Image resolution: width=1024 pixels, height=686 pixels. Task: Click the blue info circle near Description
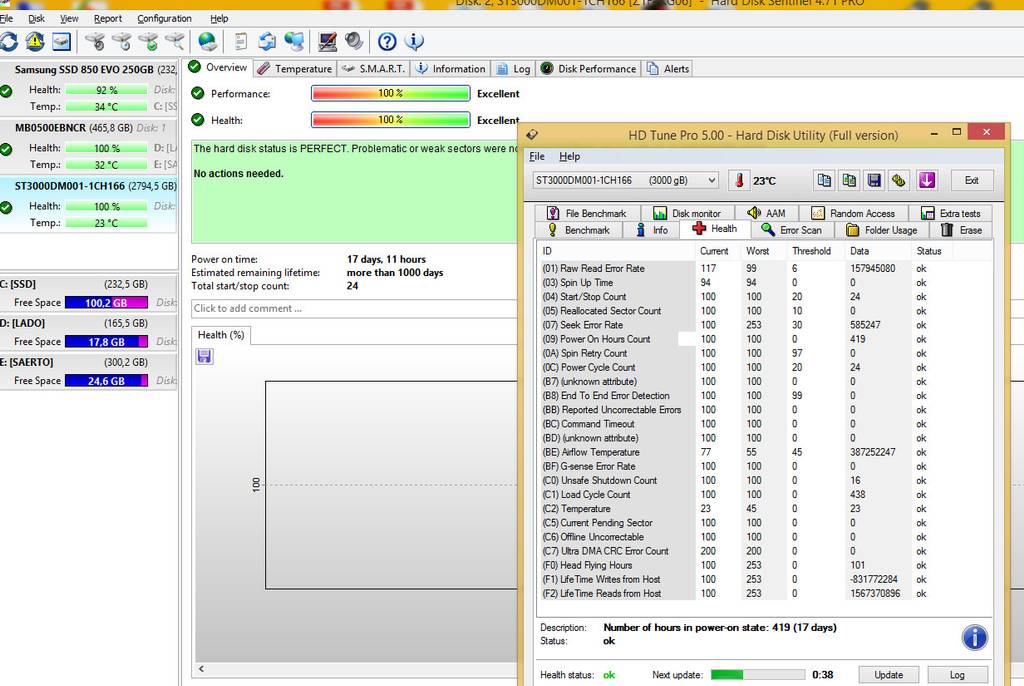point(974,638)
